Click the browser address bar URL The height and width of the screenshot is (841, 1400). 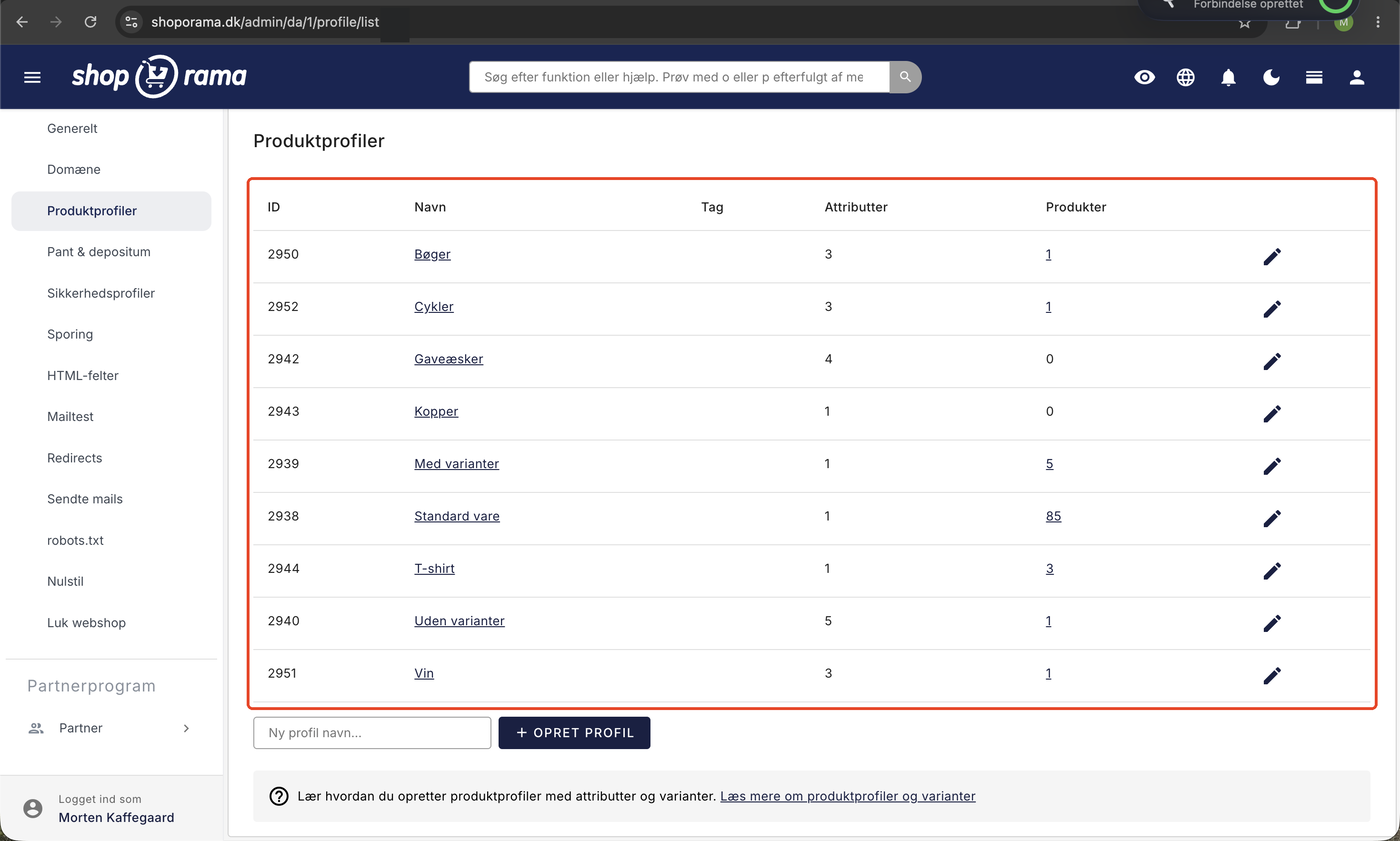(265, 21)
